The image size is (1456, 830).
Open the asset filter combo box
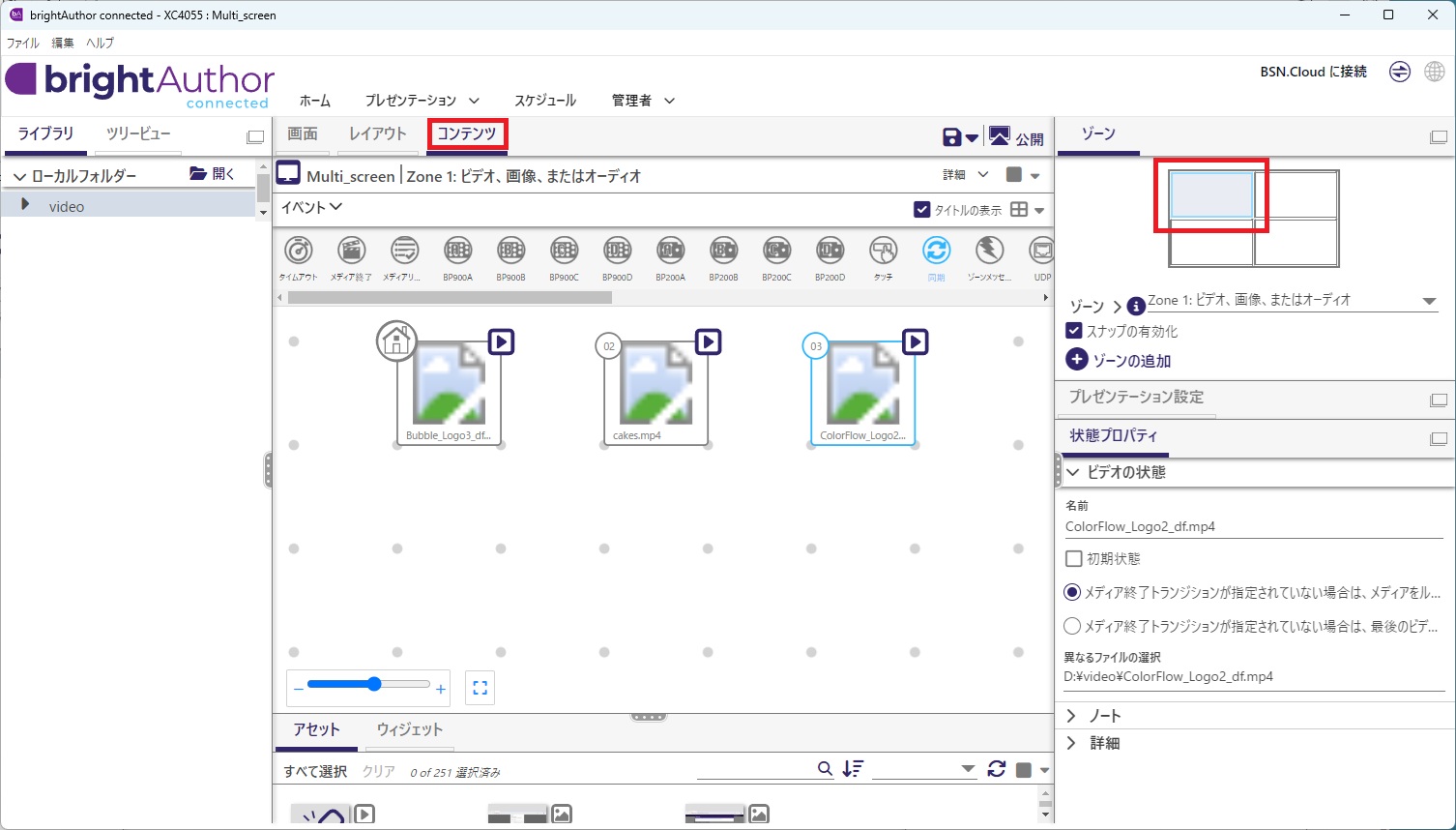click(924, 769)
